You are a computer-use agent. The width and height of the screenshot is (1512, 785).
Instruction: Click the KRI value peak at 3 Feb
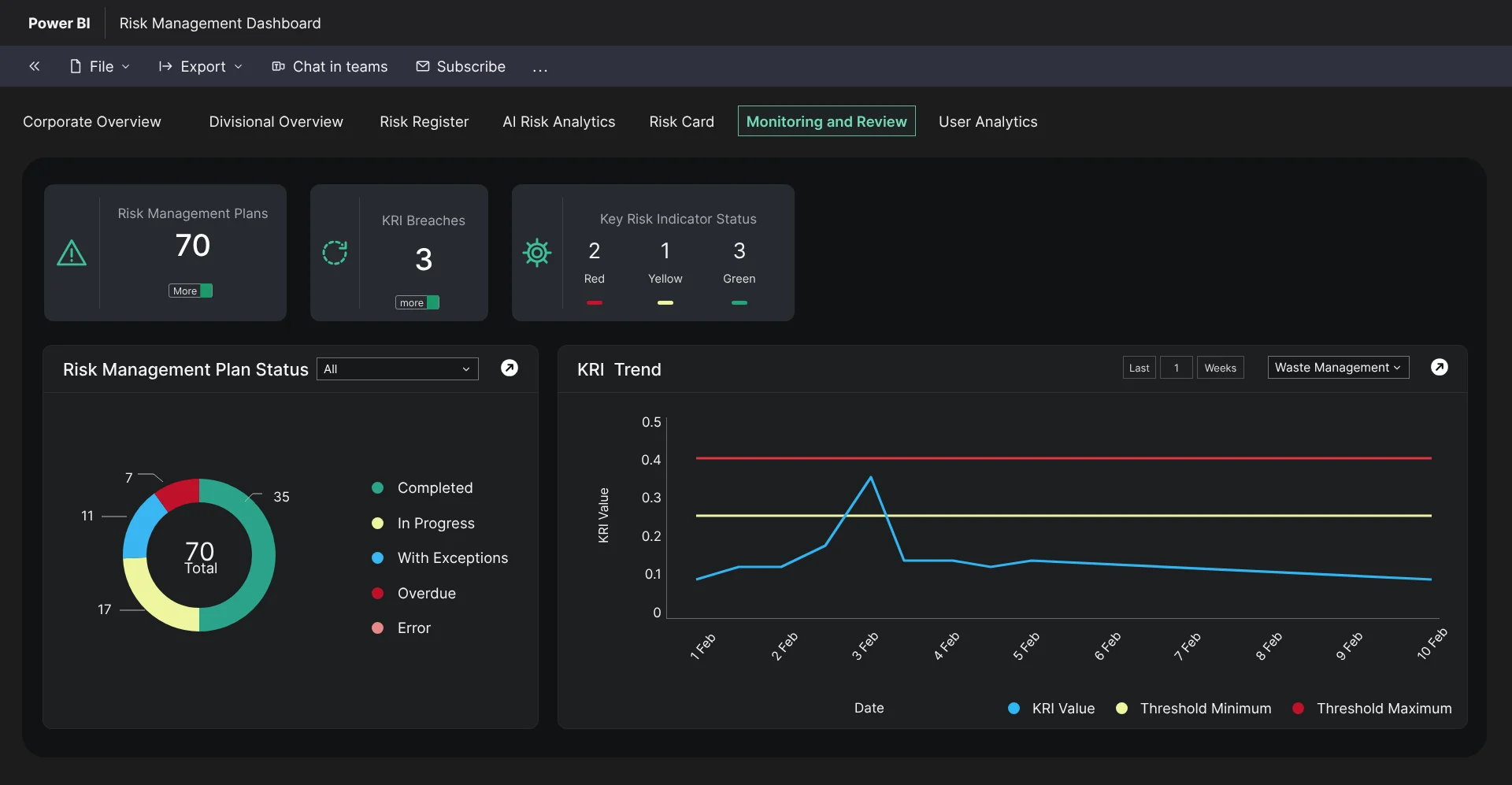tap(870, 477)
